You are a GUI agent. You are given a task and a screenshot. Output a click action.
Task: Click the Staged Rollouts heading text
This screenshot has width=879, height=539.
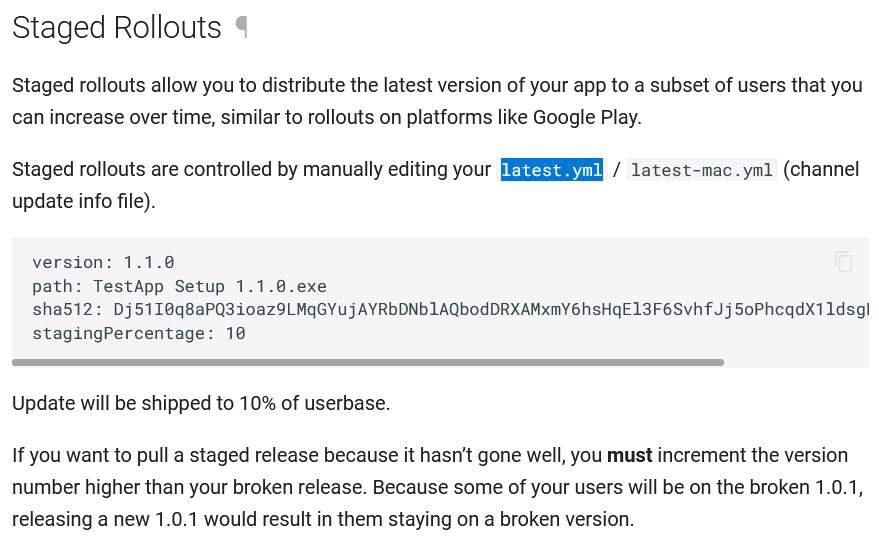[117, 27]
